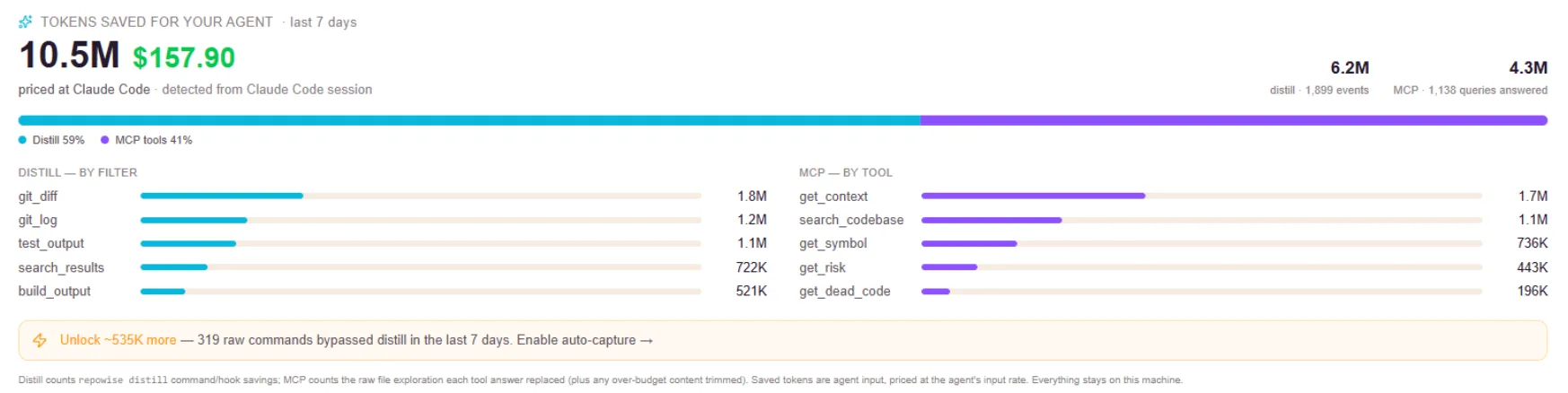Select the git_diff filter row
This screenshot has width=1568, height=393.
coord(392,196)
